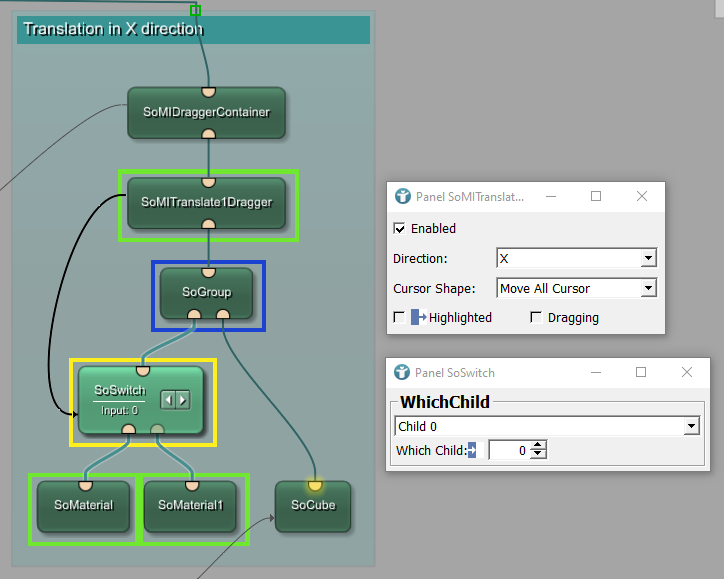Select the SoMIDraggerContainer module node
Image resolution: width=724 pixels, height=579 pixels.
pyautogui.click(x=207, y=113)
